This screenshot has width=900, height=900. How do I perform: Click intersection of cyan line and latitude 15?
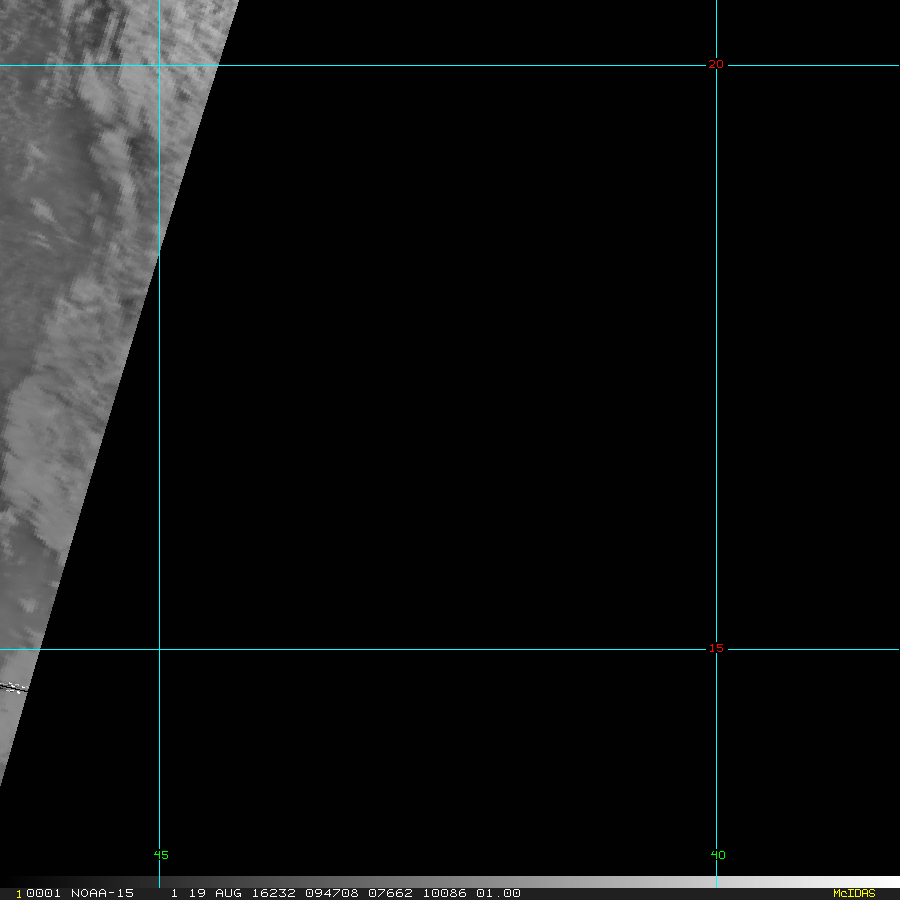[x=716, y=649]
